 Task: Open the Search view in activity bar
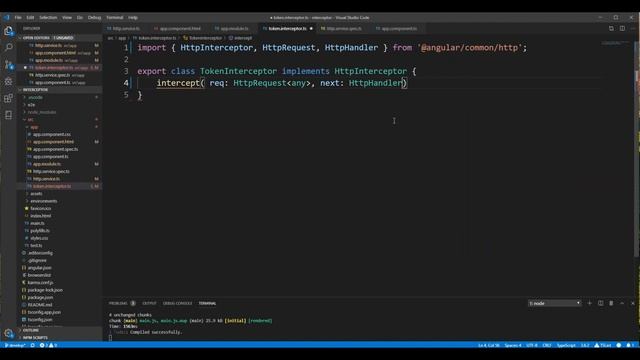8,47
